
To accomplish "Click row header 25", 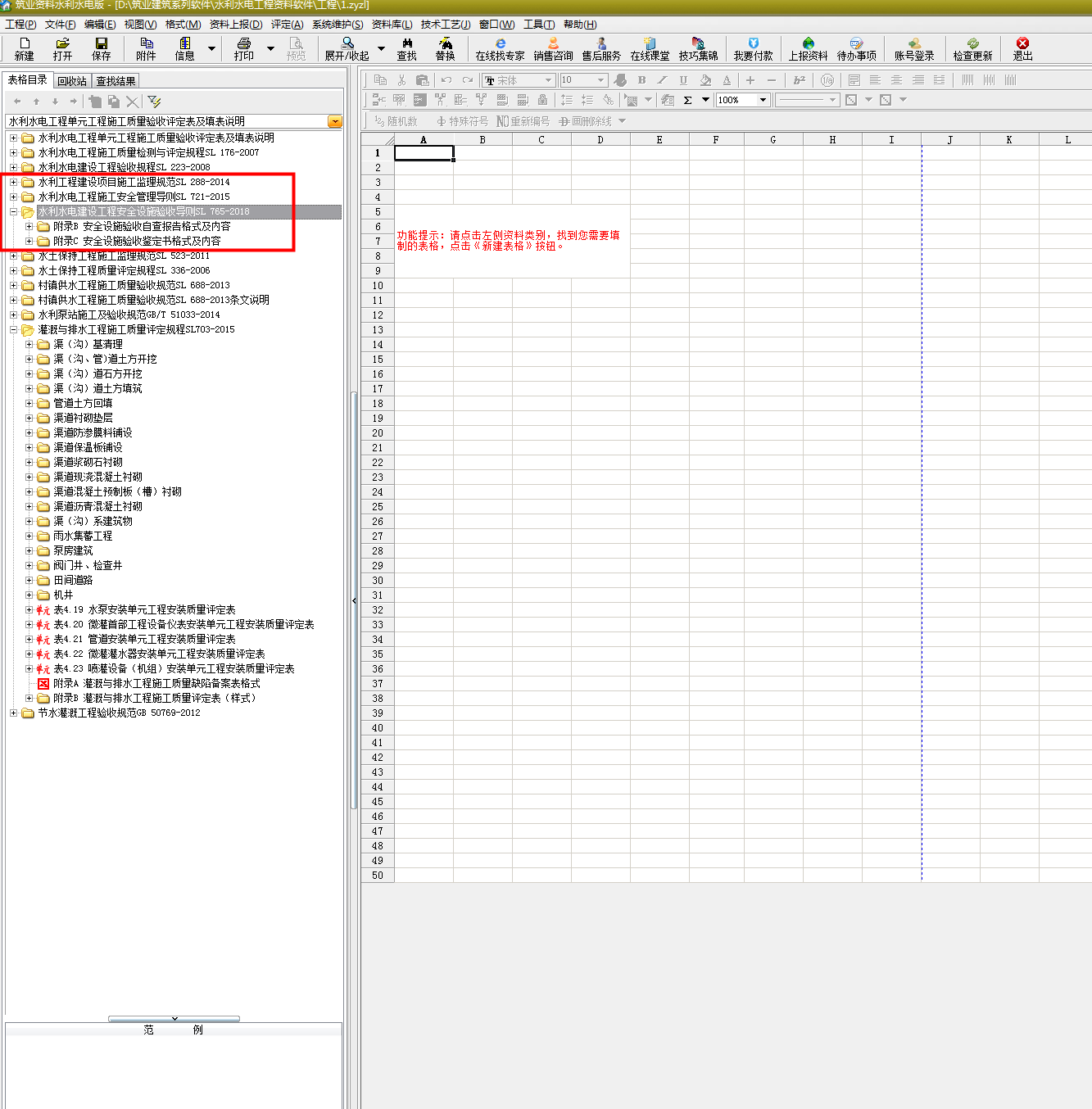I will (378, 507).
